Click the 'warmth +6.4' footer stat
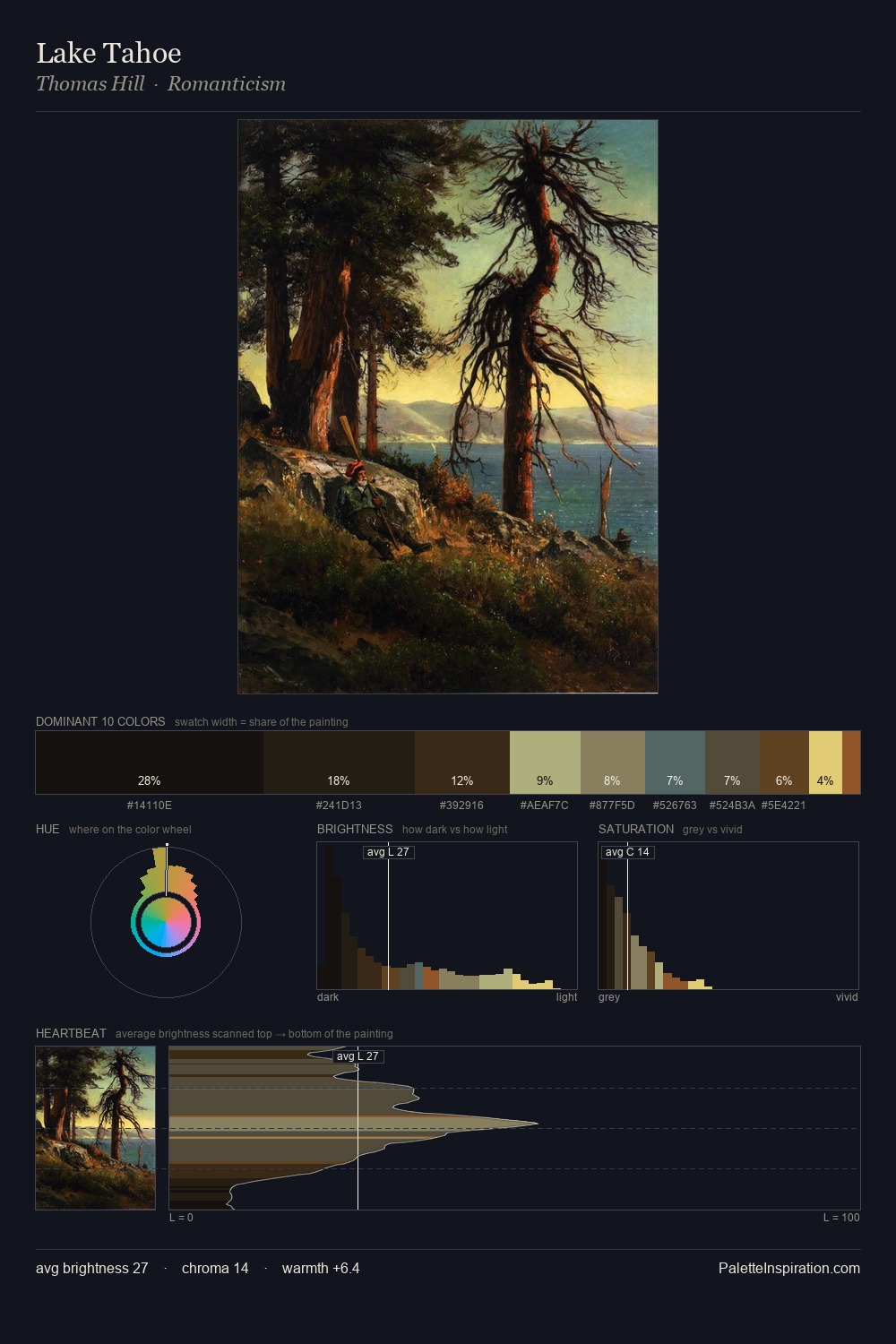The image size is (896, 1344). 321,1268
